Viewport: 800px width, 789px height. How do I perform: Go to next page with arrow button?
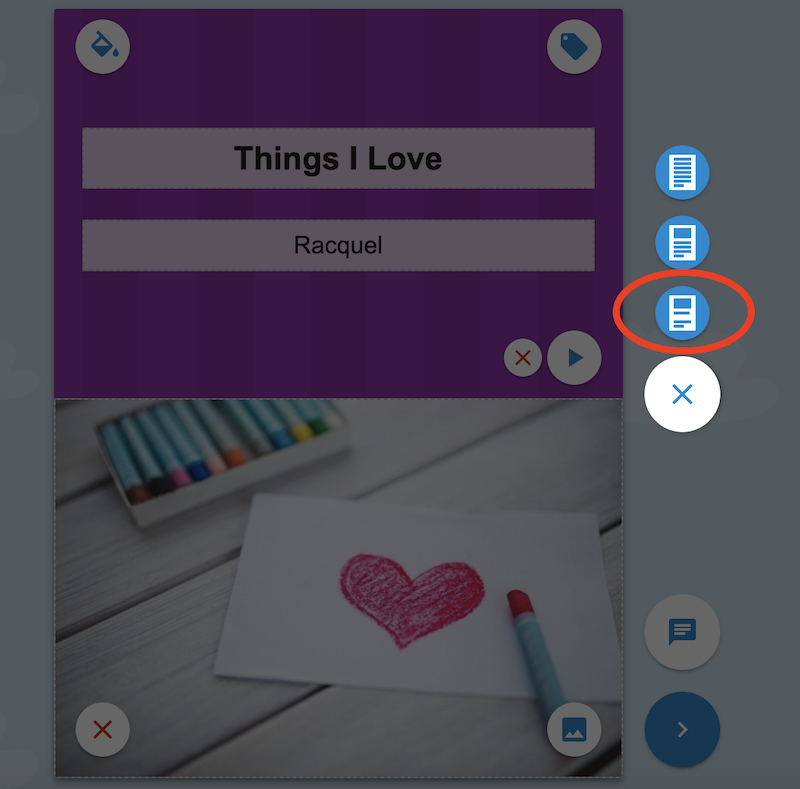[682, 729]
